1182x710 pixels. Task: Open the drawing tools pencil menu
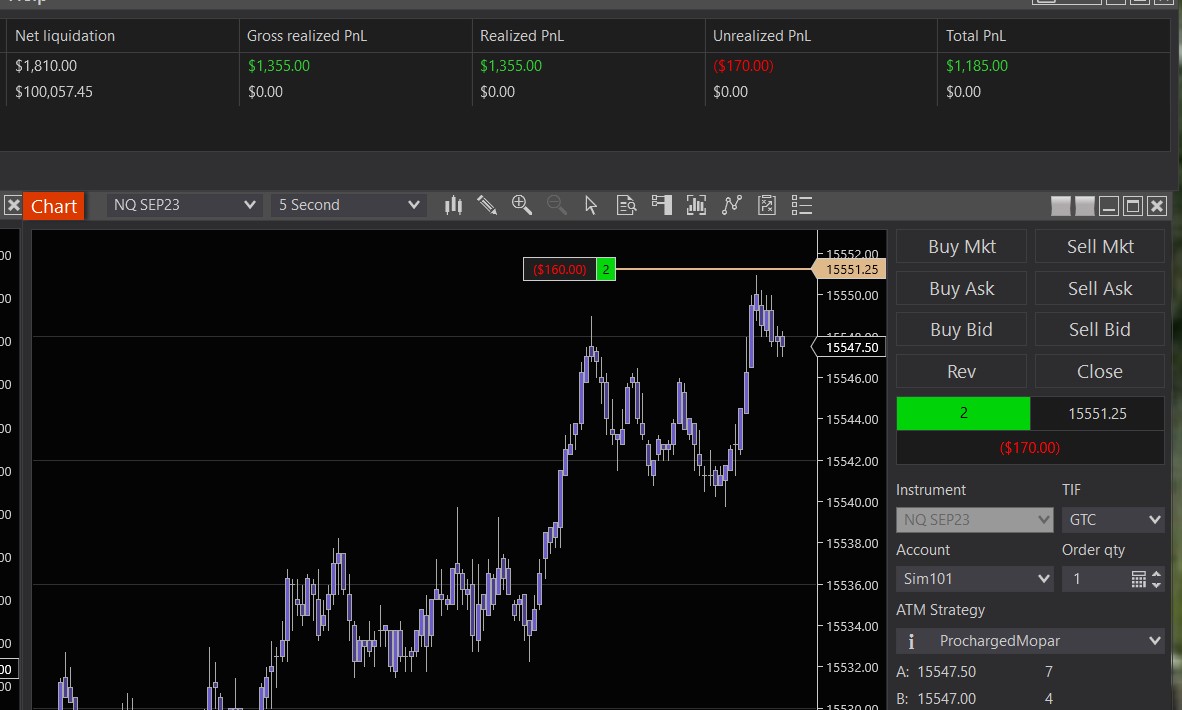(487, 205)
